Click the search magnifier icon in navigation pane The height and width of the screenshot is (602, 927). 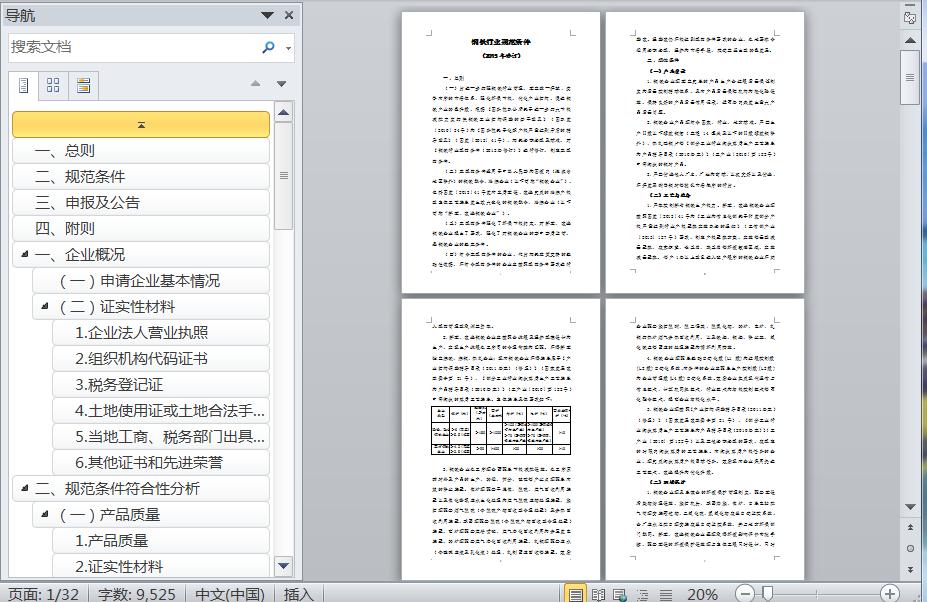coord(268,47)
